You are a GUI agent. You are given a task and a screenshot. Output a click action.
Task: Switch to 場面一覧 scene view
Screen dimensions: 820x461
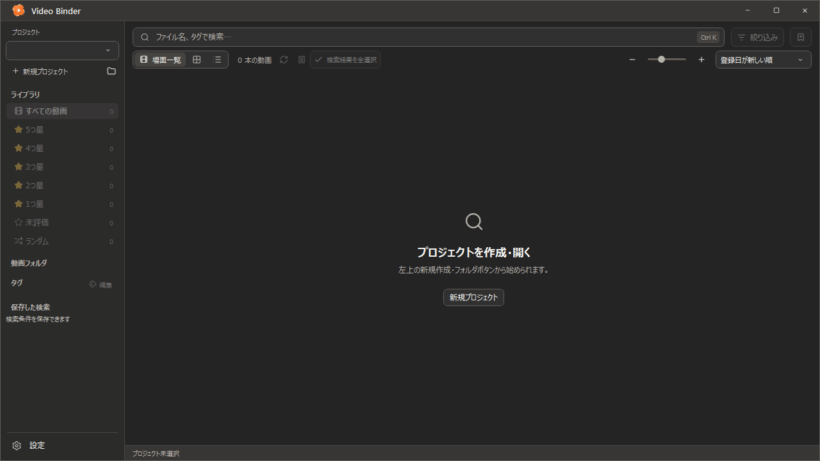click(x=160, y=60)
